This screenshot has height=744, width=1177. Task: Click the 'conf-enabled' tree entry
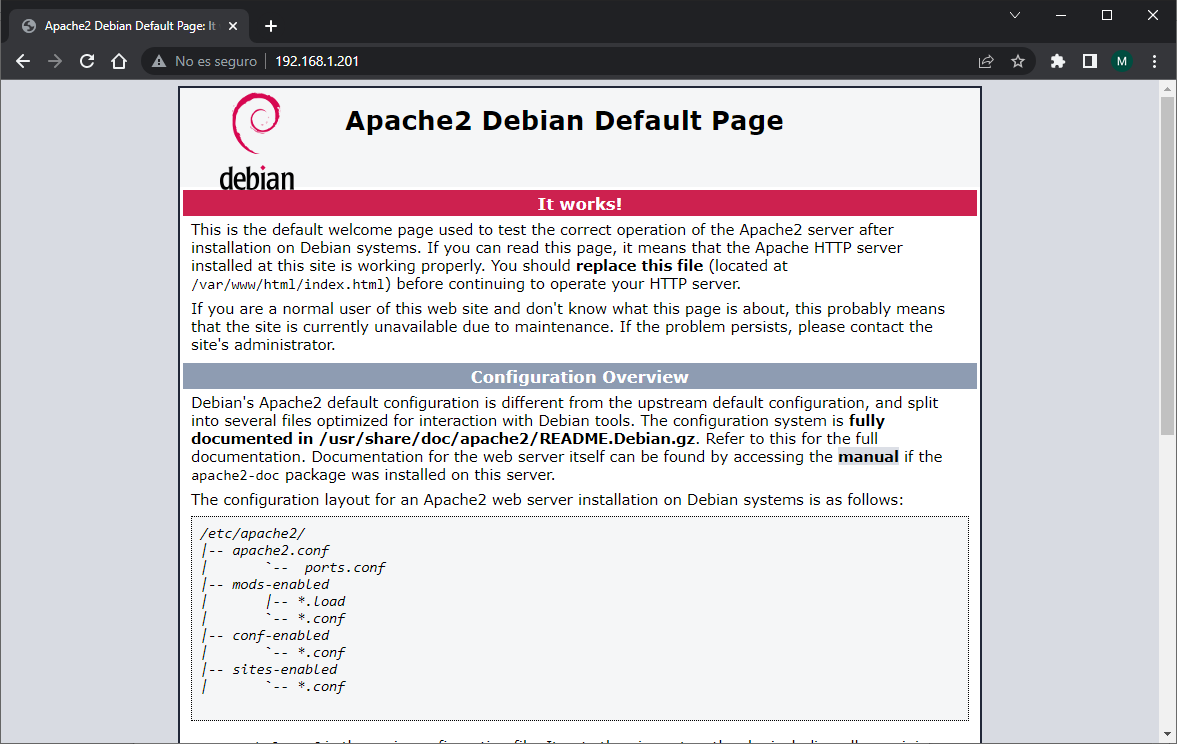pos(281,635)
